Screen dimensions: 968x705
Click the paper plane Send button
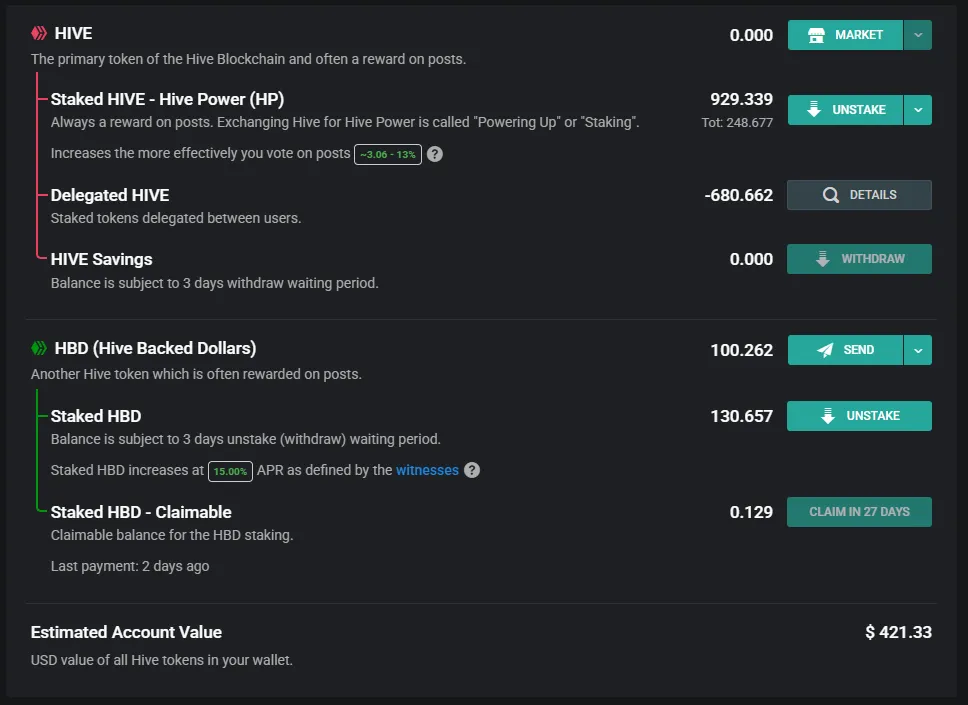pos(845,350)
